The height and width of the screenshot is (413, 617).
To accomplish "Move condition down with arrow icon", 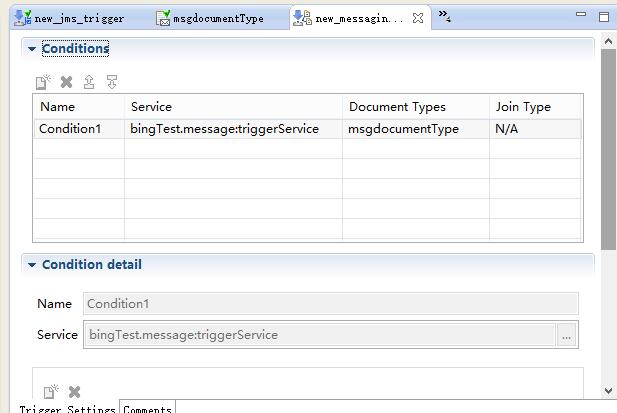I will 111,82.
